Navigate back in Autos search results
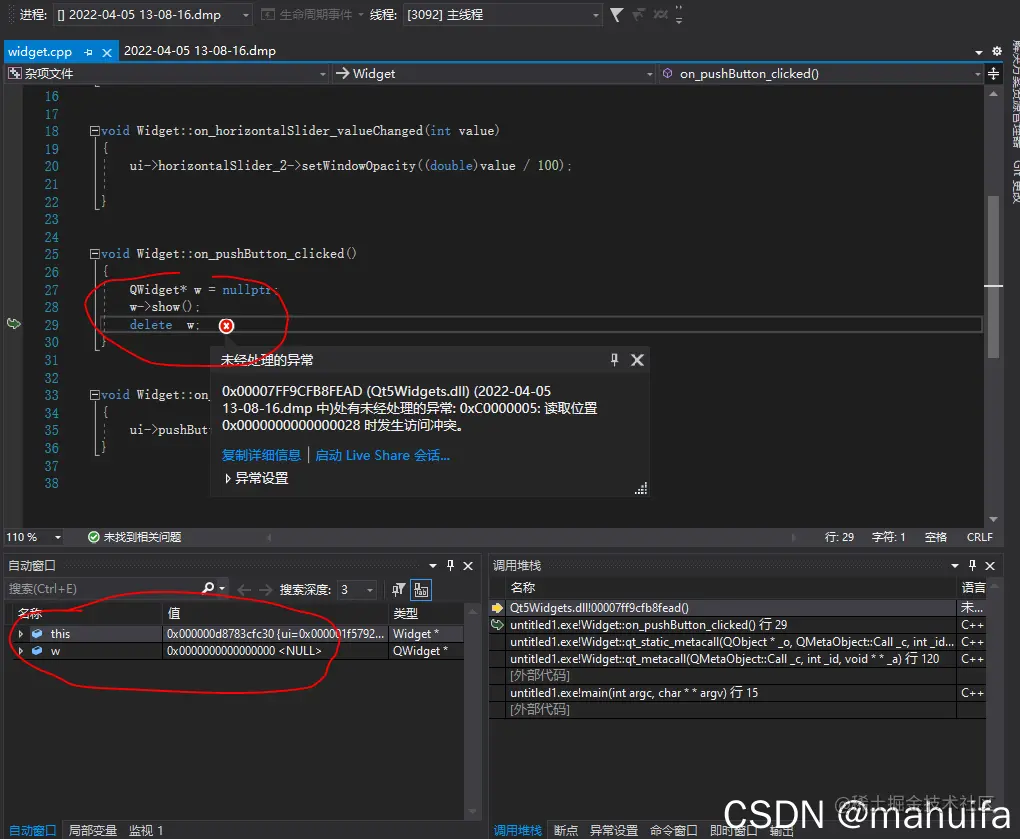This screenshot has height=839, width=1020. coord(244,589)
